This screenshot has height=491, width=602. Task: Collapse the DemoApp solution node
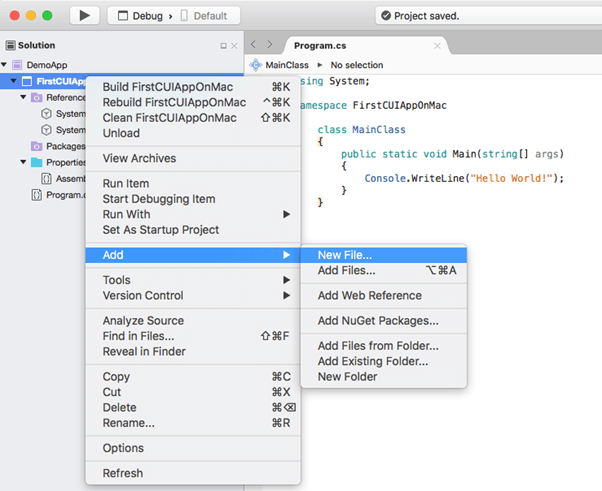coord(4,64)
